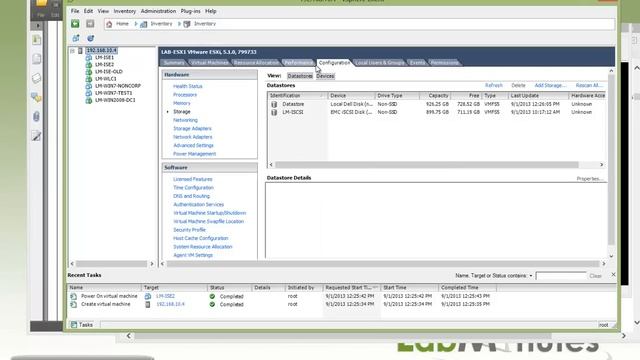Click the Home house icon in breadcrumb
The image size is (640, 360).
(x=109, y=24)
